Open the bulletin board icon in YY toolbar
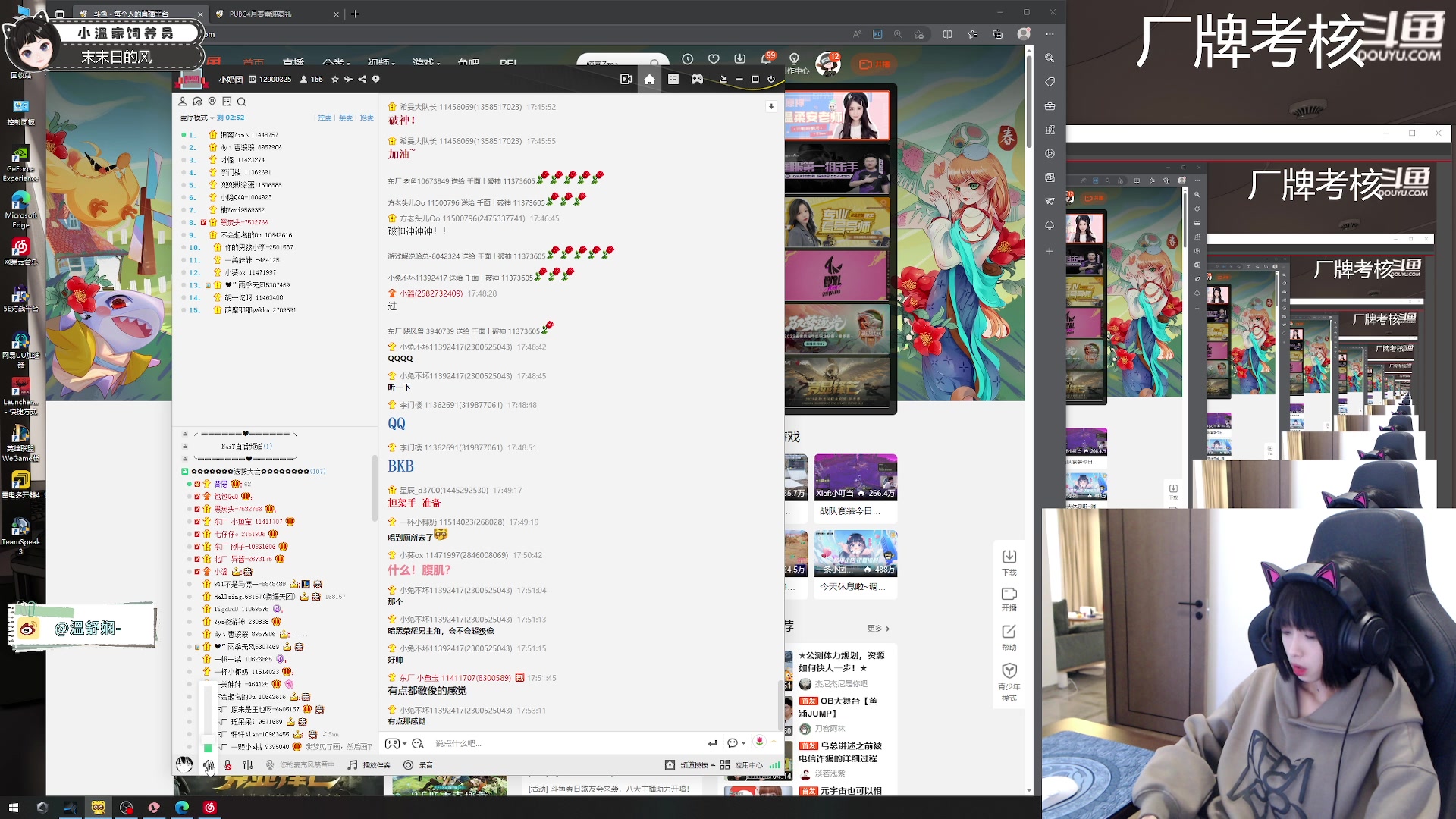 pyautogui.click(x=227, y=102)
